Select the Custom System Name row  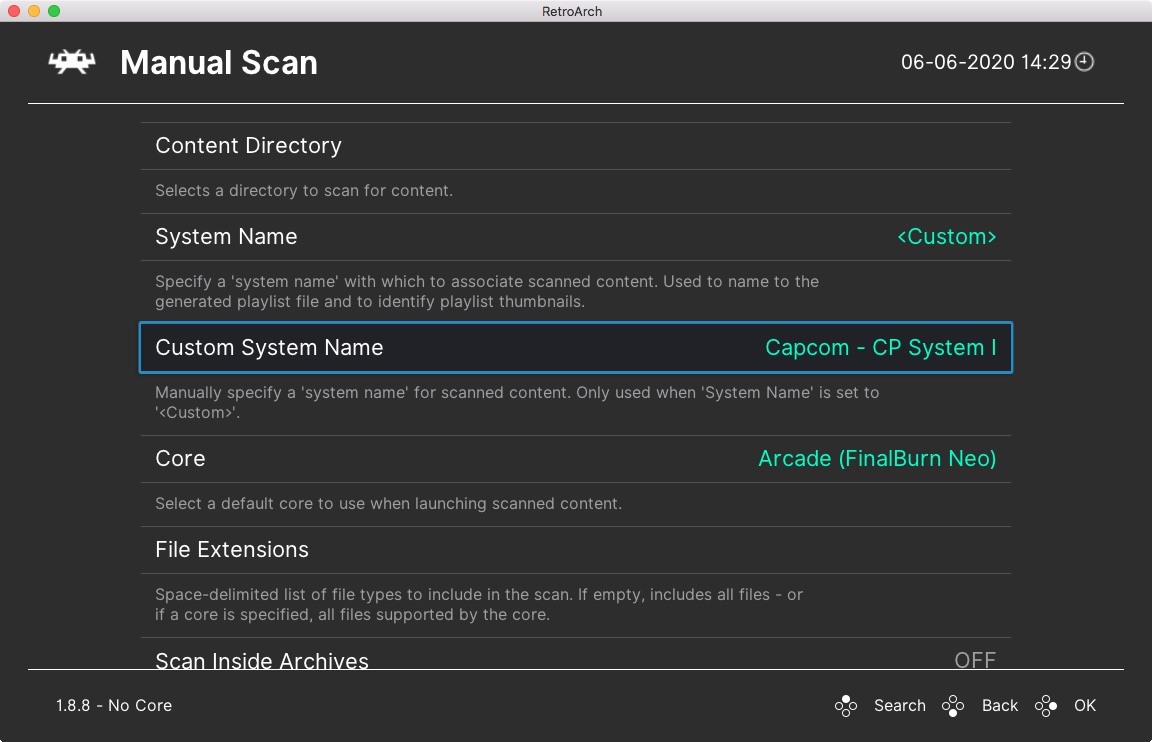[576, 347]
